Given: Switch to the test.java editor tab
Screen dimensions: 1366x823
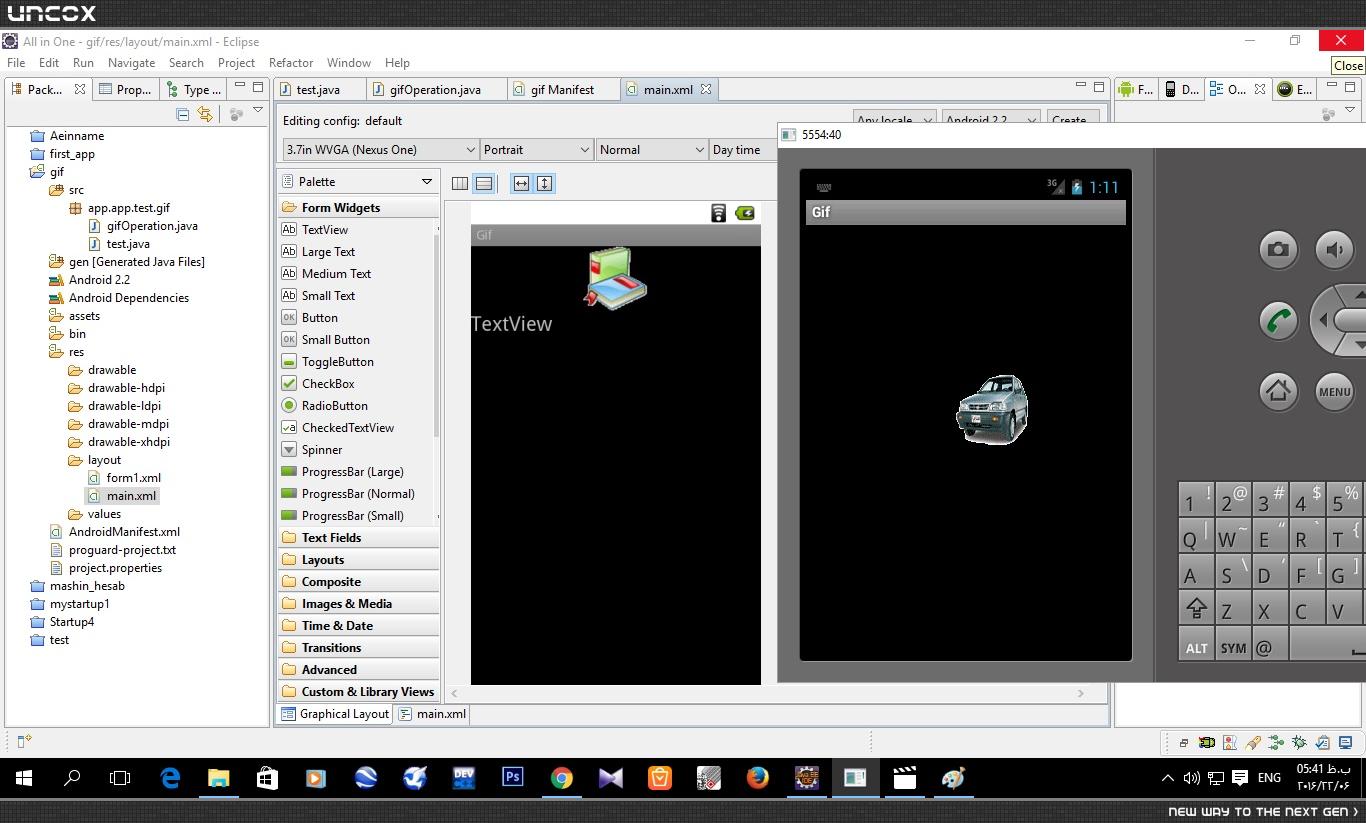Looking at the screenshot, I should click(x=320, y=89).
